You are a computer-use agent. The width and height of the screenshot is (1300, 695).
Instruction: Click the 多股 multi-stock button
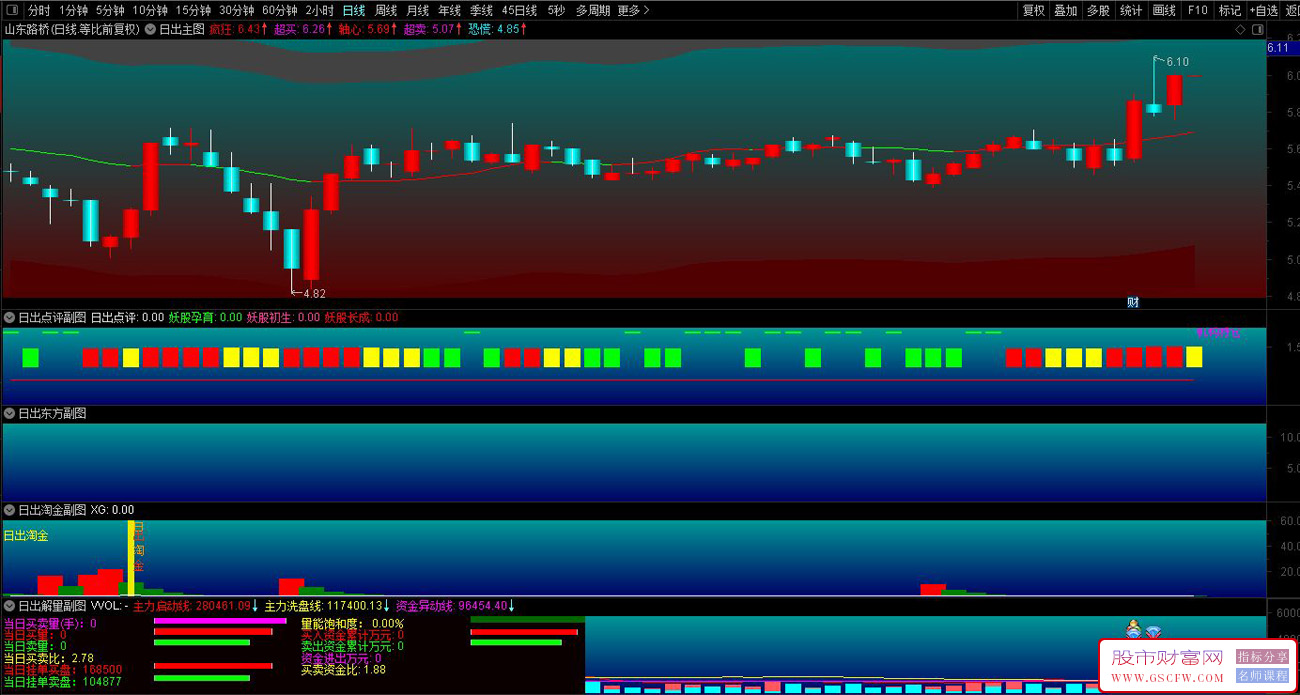[1098, 10]
